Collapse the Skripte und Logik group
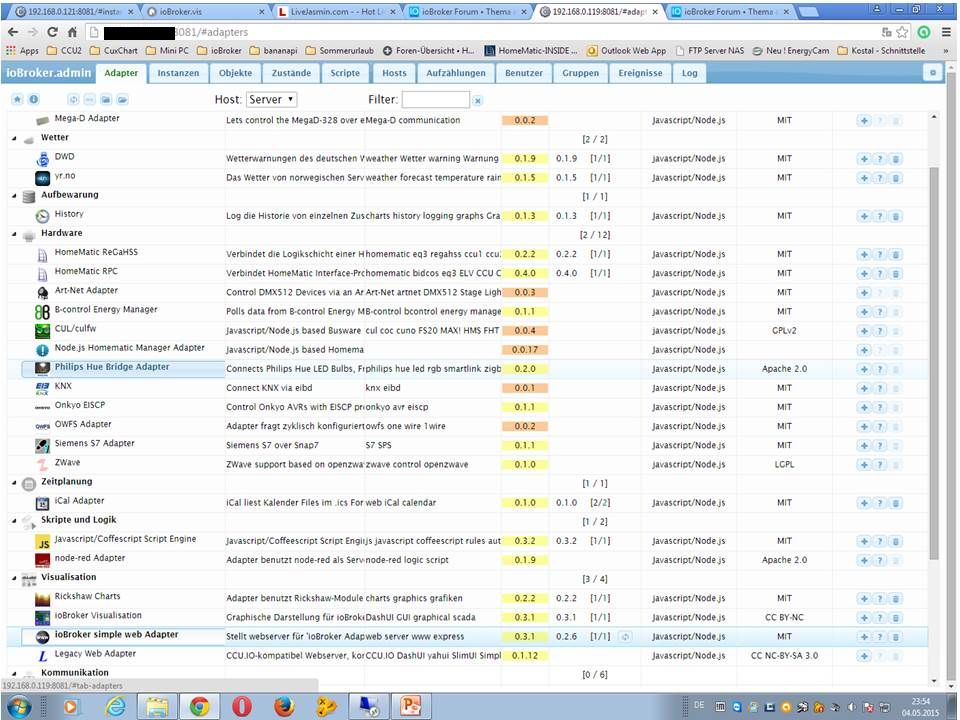Viewport: 960px width, 720px height. [x=14, y=521]
